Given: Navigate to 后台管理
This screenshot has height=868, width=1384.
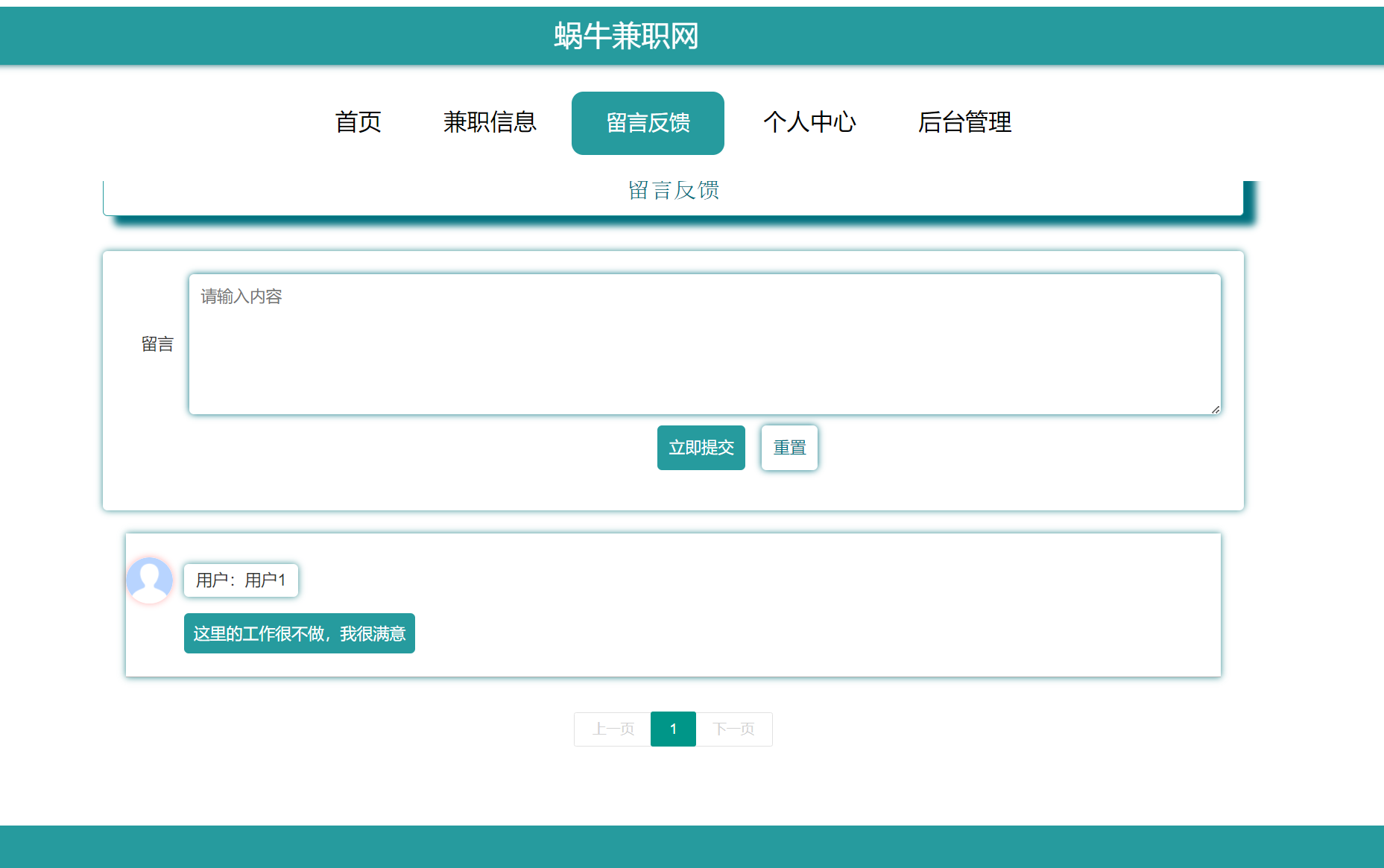Looking at the screenshot, I should (x=964, y=122).
